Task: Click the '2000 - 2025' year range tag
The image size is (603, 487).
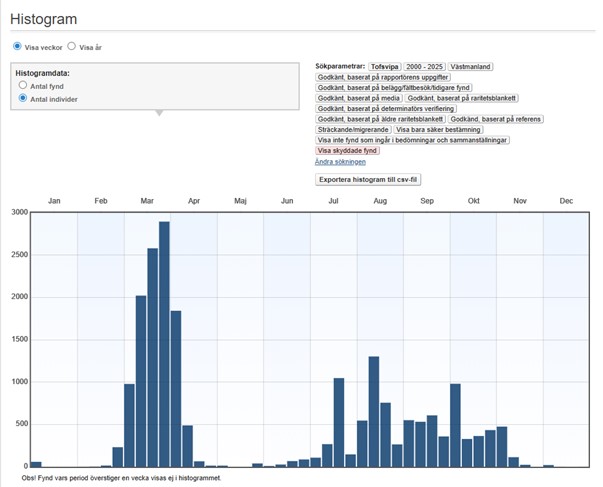Action: tap(424, 66)
